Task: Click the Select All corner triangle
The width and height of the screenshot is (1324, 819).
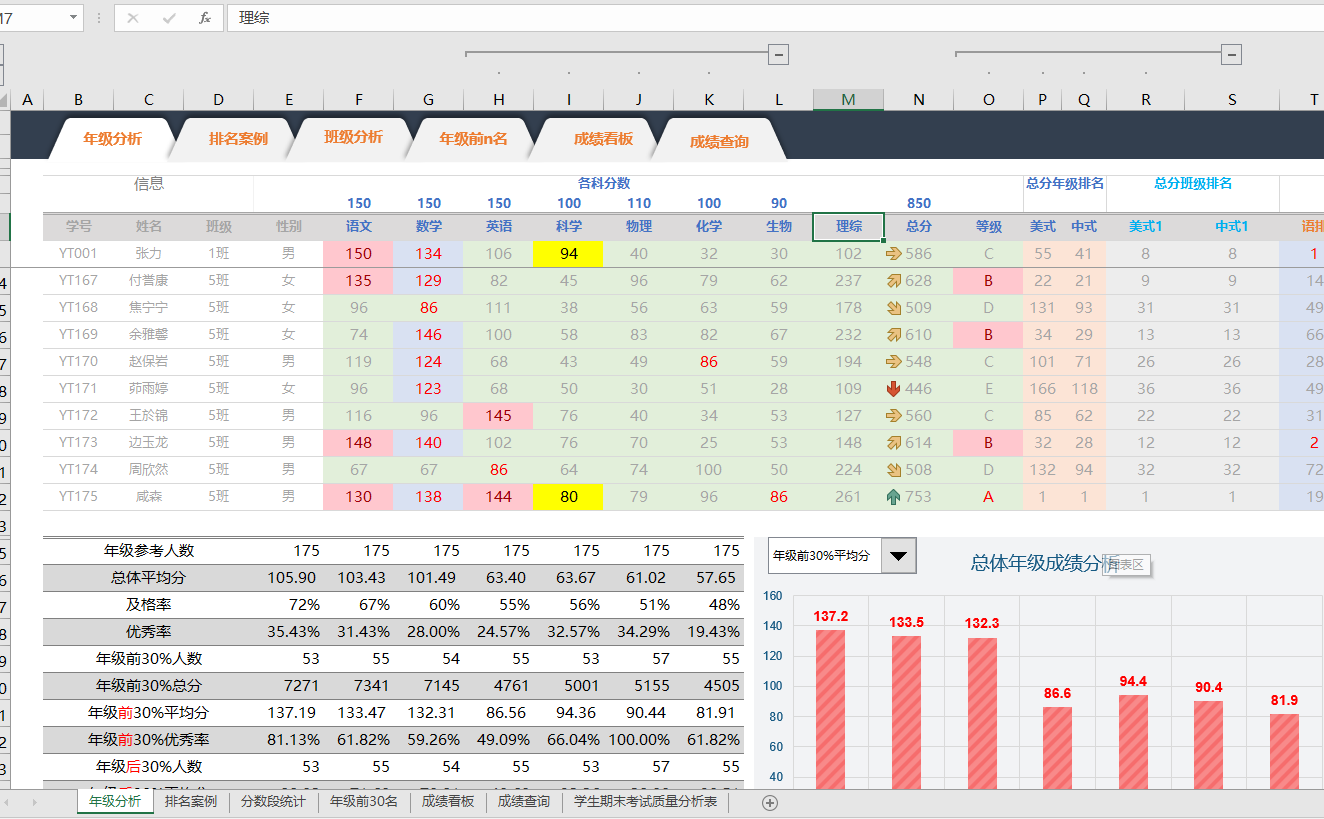Action: [4, 100]
